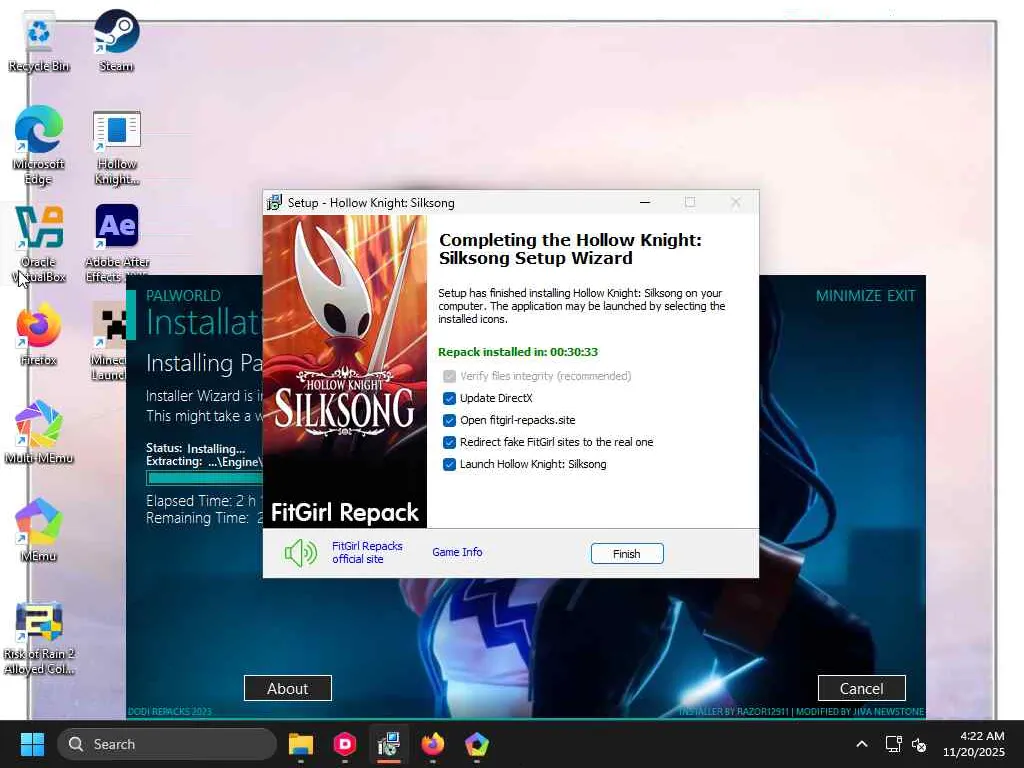Click About in the Palworld installer
This screenshot has width=1024, height=768.
pyautogui.click(x=288, y=688)
